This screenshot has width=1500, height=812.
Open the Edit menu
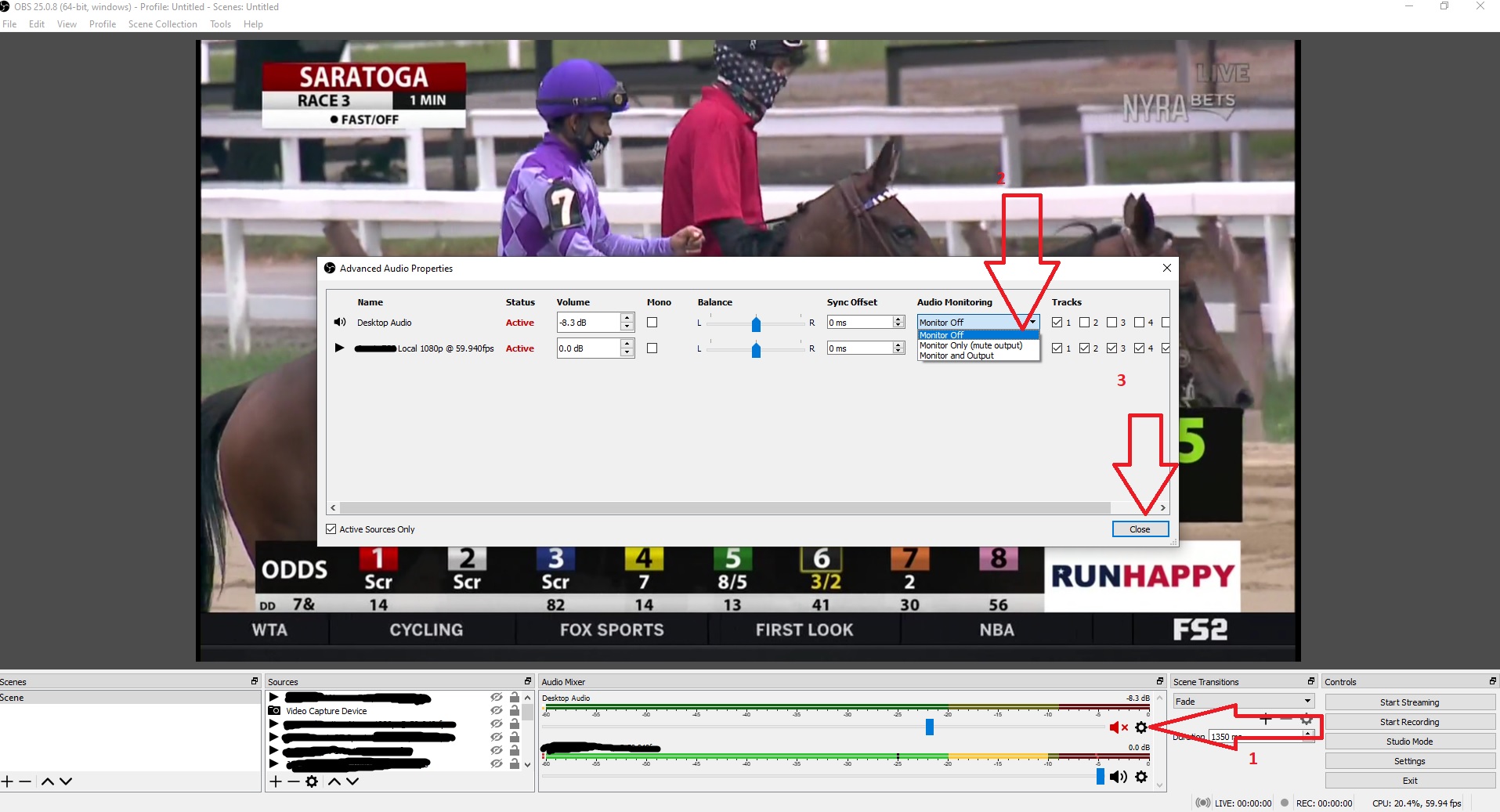click(x=37, y=24)
